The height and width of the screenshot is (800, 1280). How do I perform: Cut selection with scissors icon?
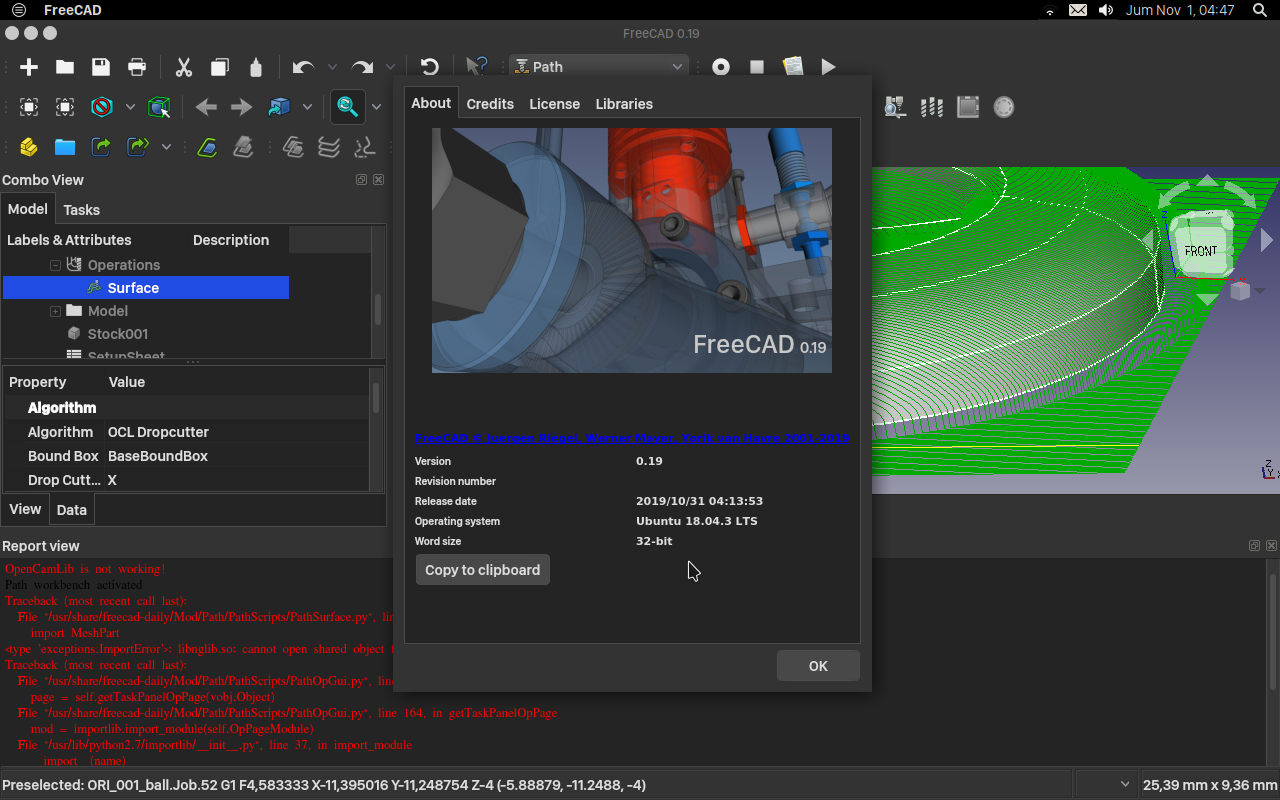pyautogui.click(x=184, y=67)
